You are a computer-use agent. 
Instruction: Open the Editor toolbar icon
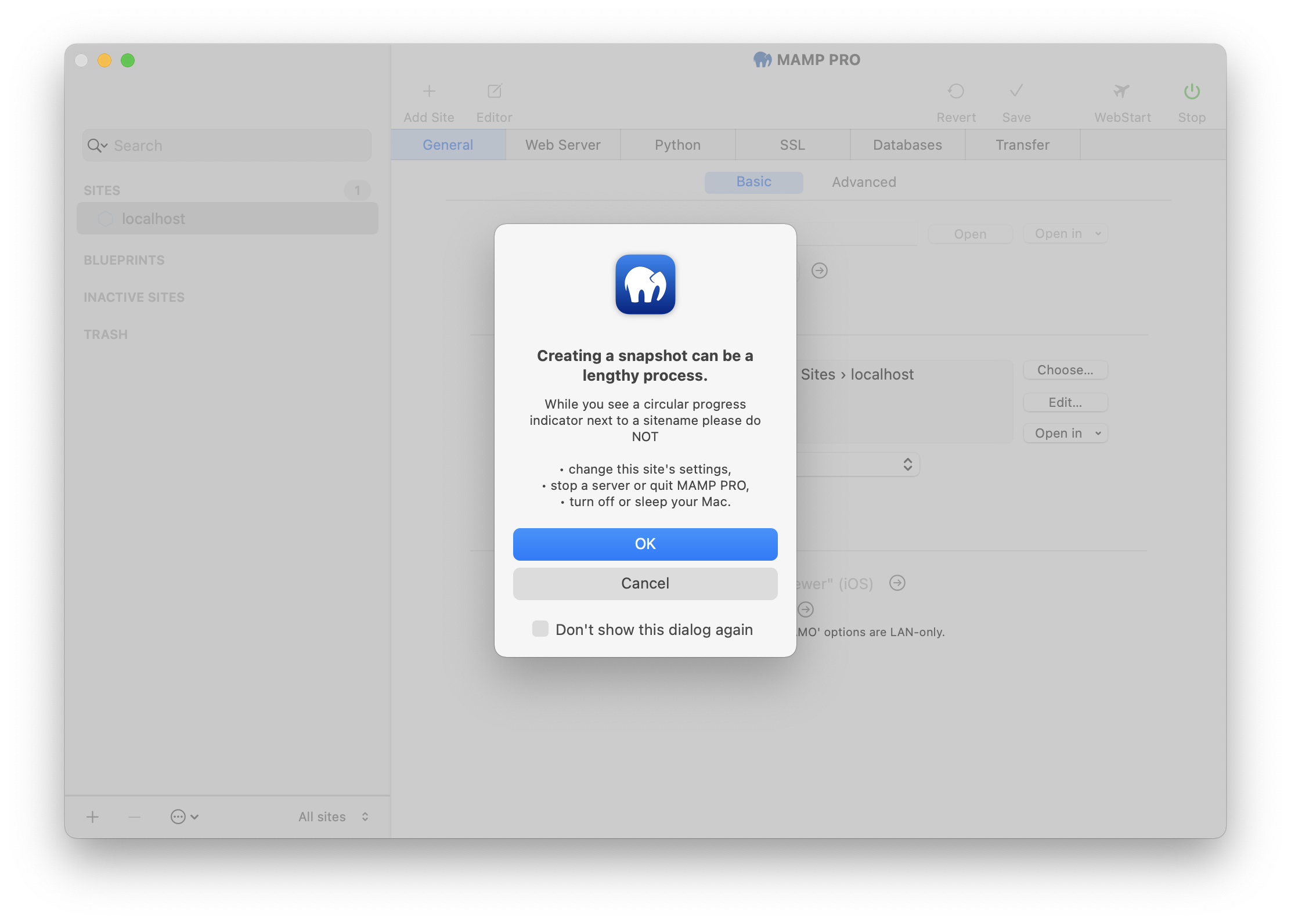(x=494, y=91)
